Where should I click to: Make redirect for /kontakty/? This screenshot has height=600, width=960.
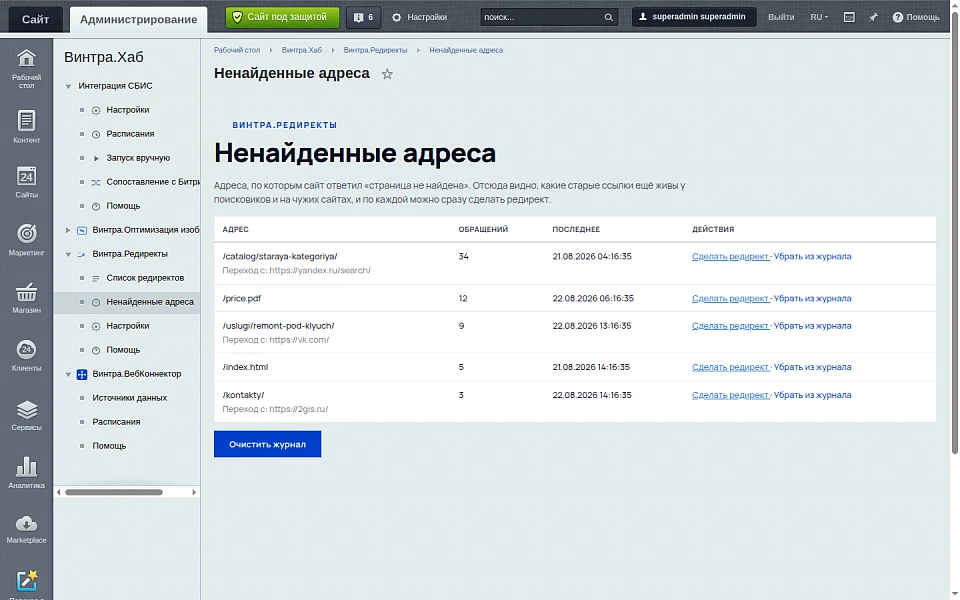pos(730,395)
